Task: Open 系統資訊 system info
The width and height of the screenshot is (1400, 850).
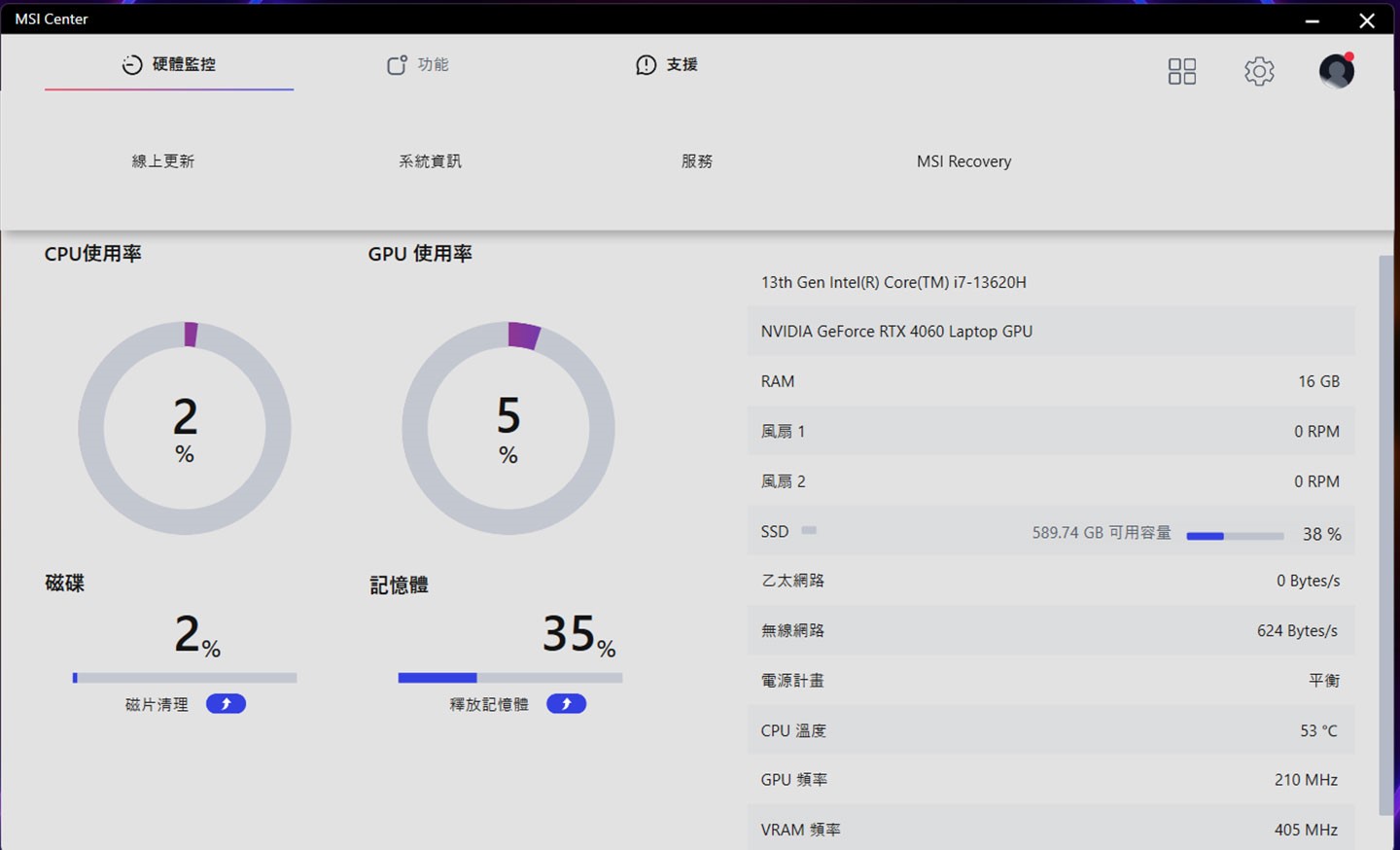Action: pyautogui.click(x=430, y=161)
